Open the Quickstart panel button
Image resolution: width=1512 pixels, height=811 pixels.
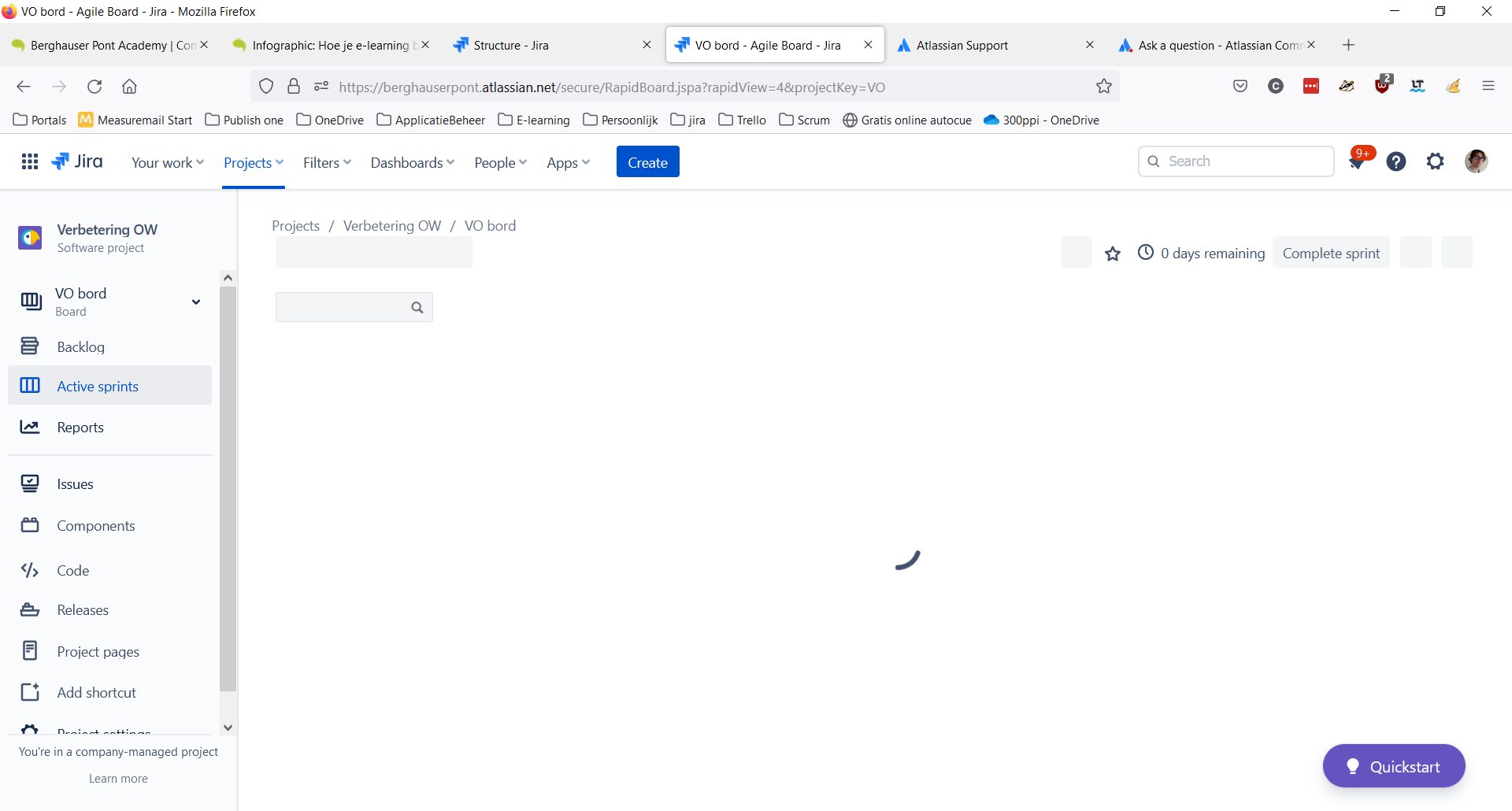click(x=1393, y=766)
